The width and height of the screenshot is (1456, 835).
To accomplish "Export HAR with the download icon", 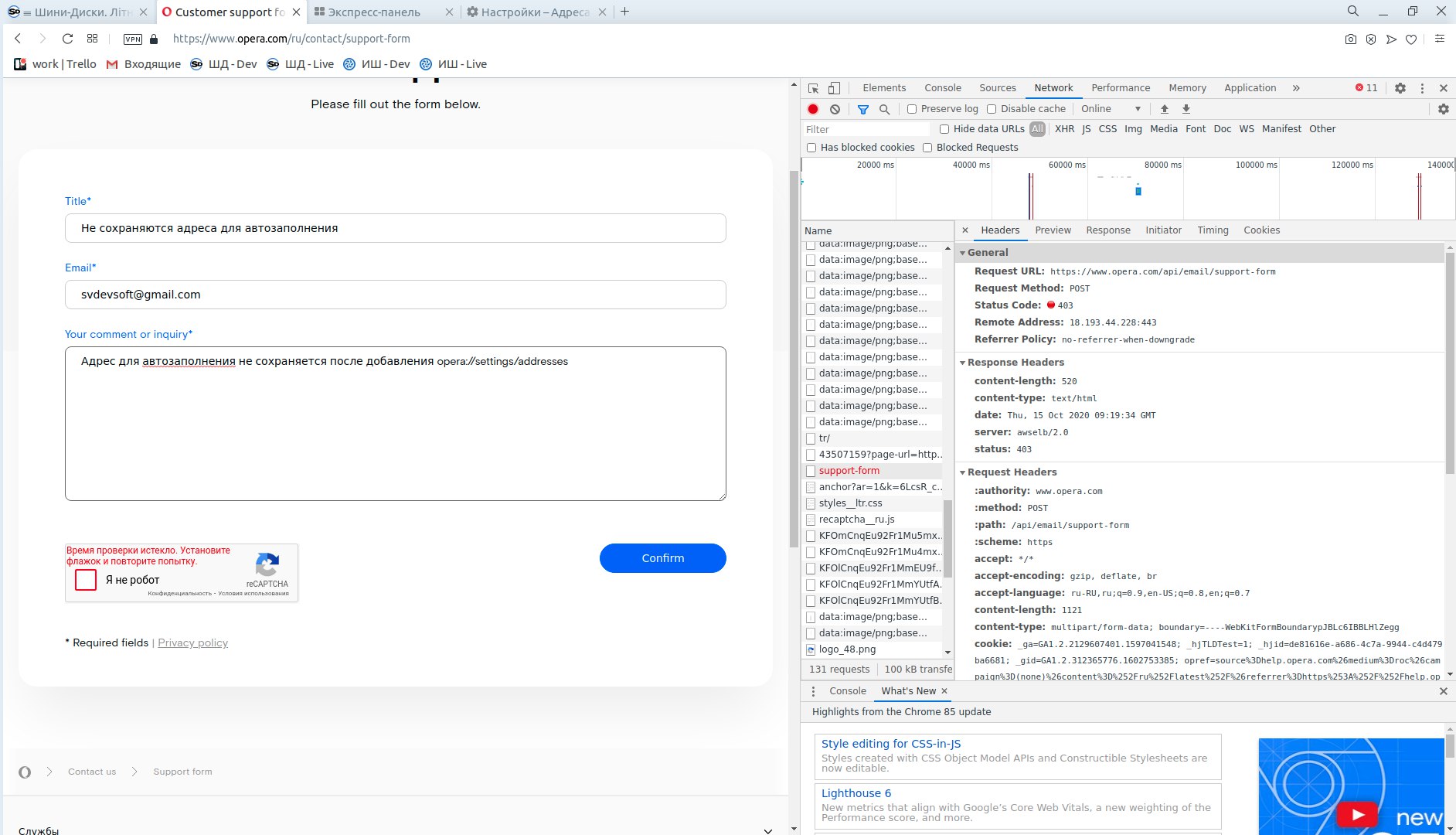I will tap(1186, 109).
